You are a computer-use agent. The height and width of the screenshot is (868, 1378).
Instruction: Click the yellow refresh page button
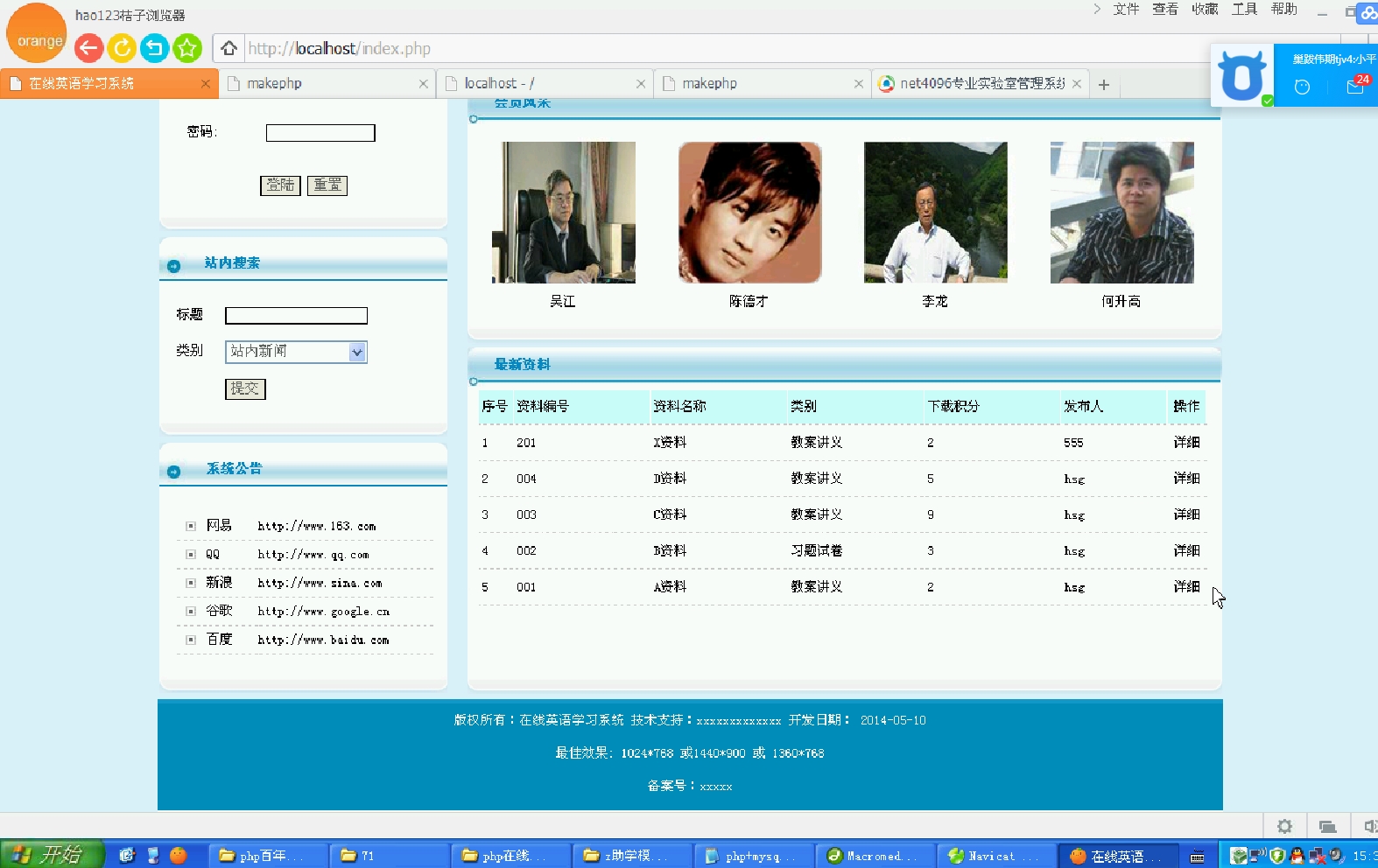tap(122, 48)
